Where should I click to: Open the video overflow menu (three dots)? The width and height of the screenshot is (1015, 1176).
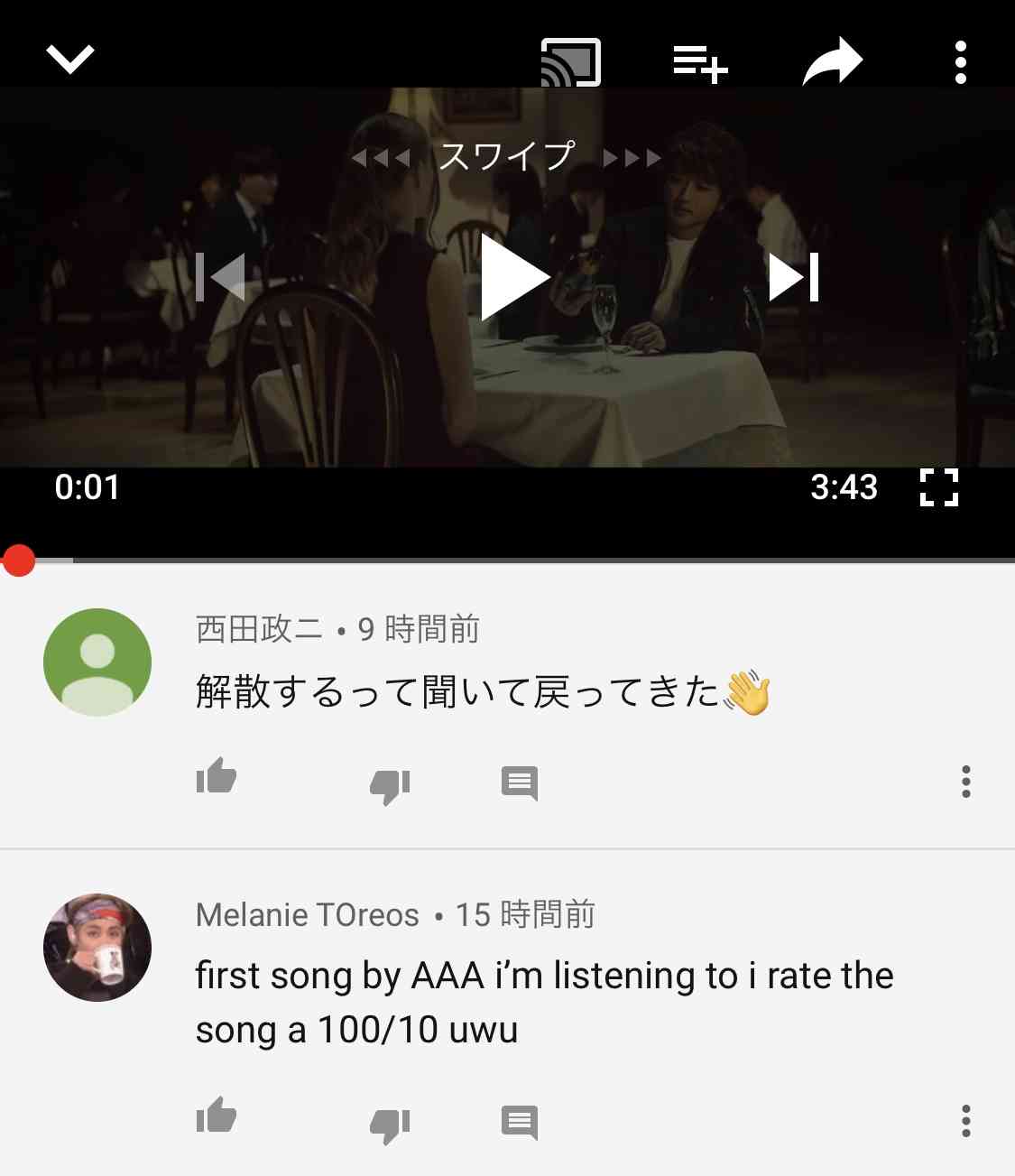[x=961, y=62]
